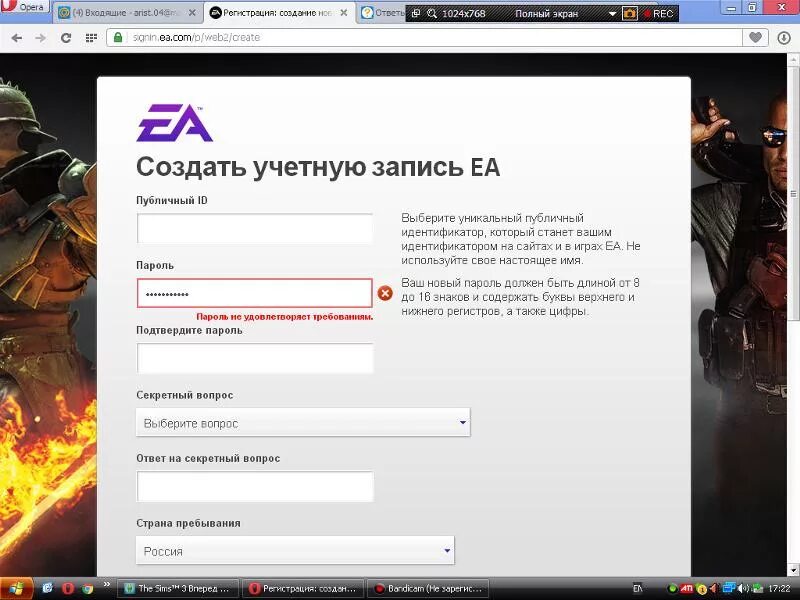Click the network computers tray icon

730,588
